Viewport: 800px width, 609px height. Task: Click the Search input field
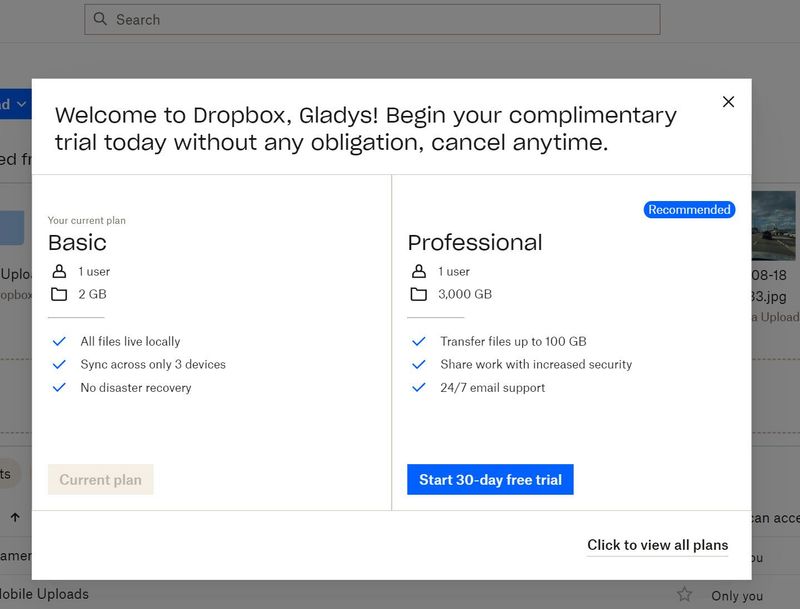tap(380, 20)
